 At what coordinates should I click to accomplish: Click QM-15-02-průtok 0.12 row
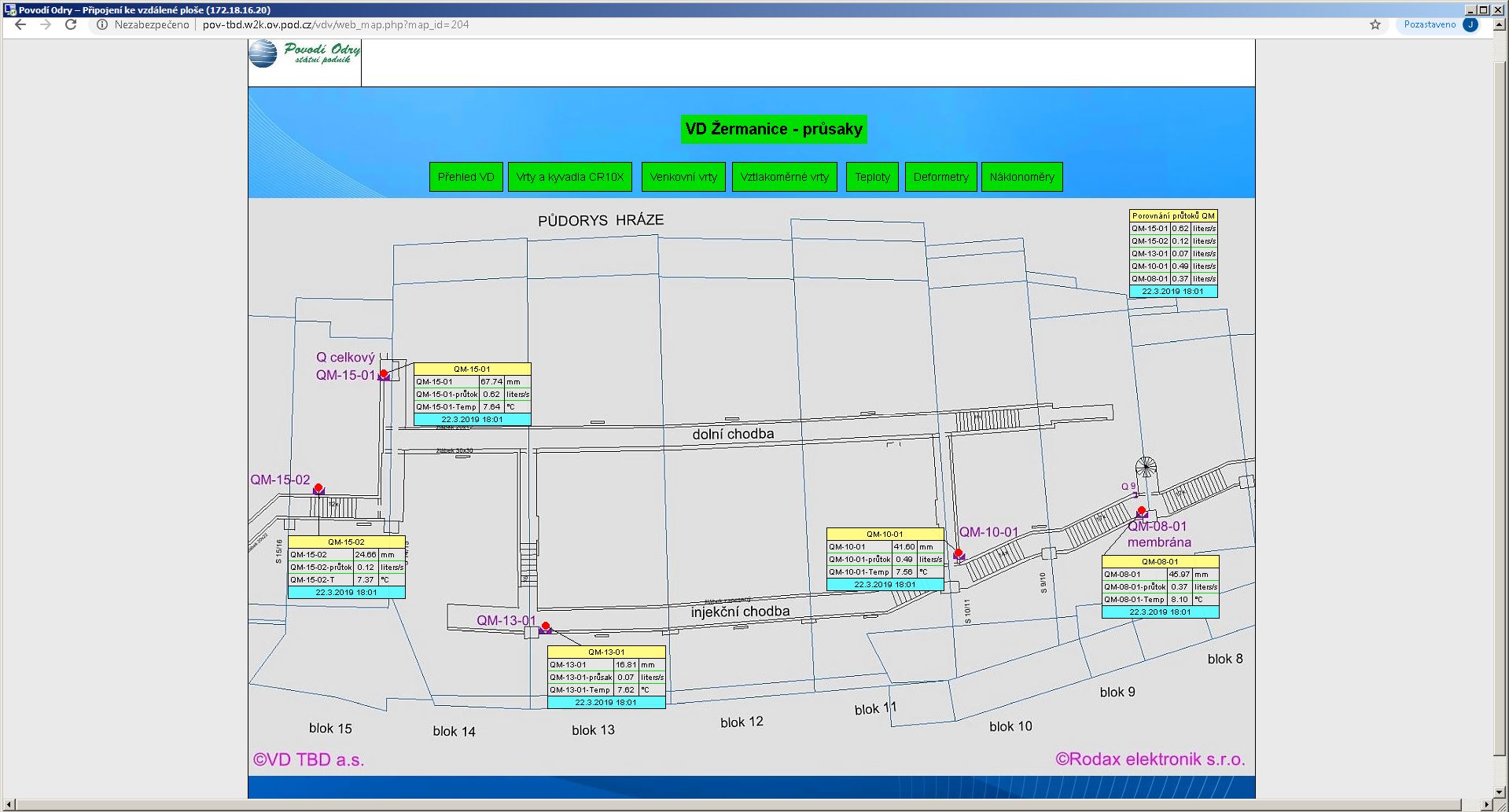346,567
